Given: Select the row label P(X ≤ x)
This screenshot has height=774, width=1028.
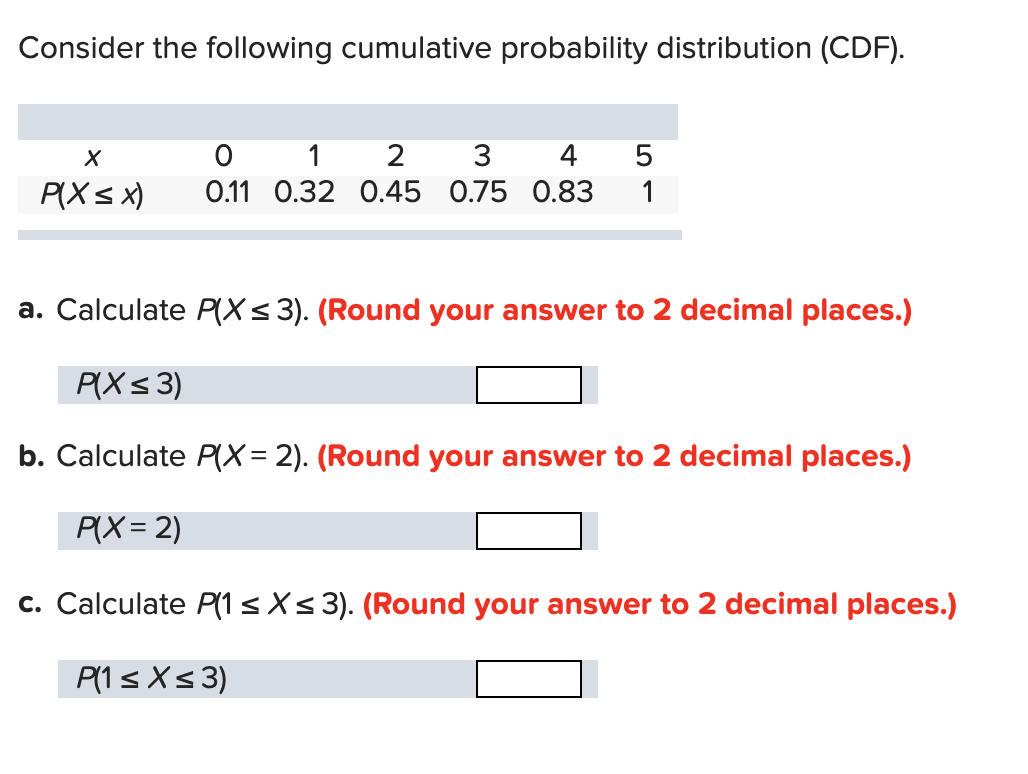Looking at the screenshot, I should click(94, 192).
